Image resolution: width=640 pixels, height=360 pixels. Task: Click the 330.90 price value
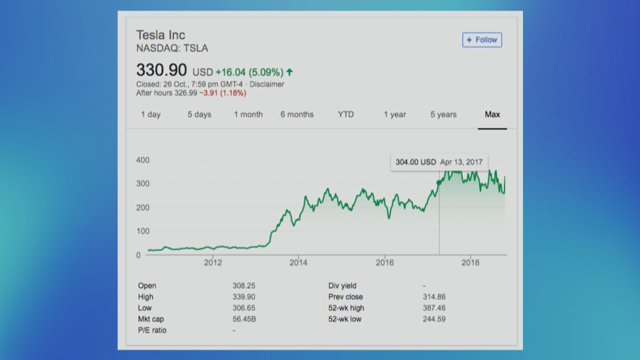pos(162,70)
